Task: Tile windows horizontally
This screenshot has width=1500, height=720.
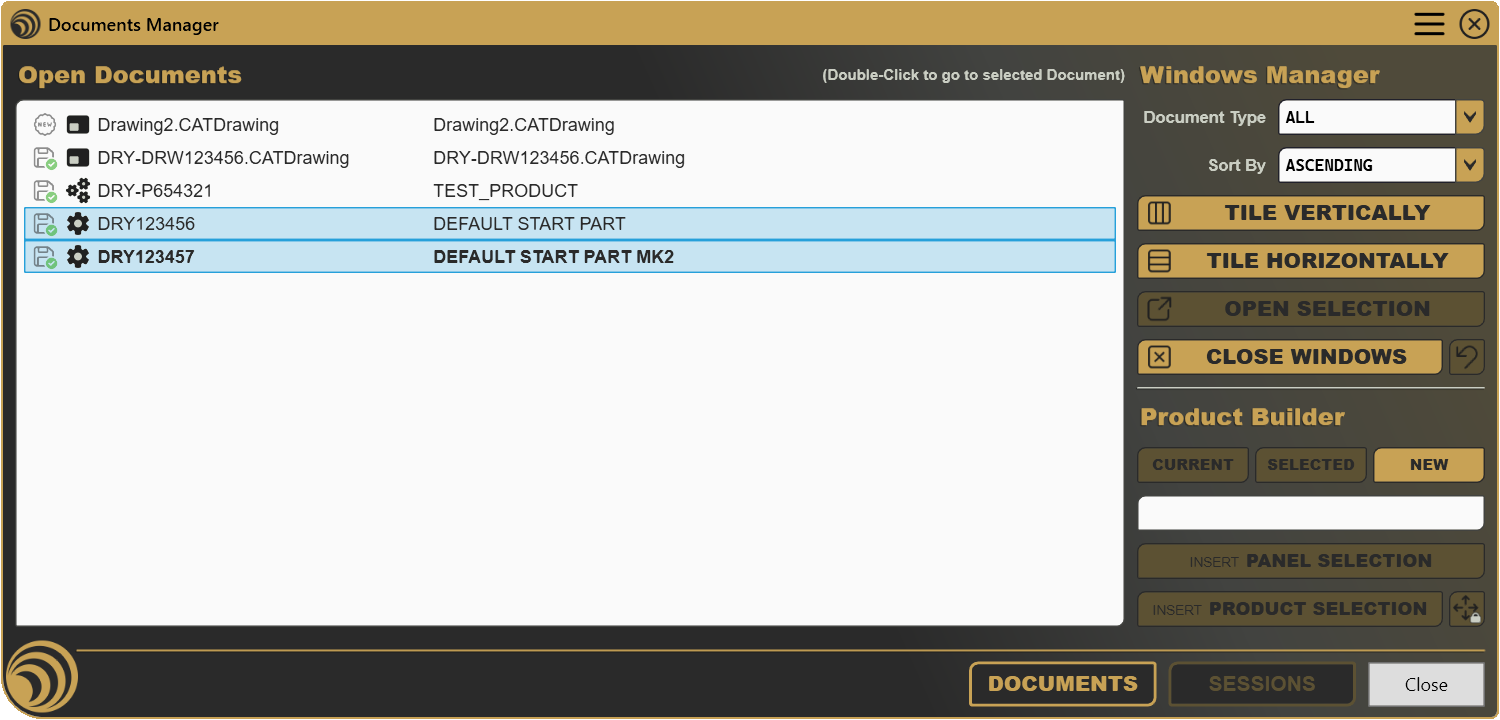Action: coord(1311,261)
